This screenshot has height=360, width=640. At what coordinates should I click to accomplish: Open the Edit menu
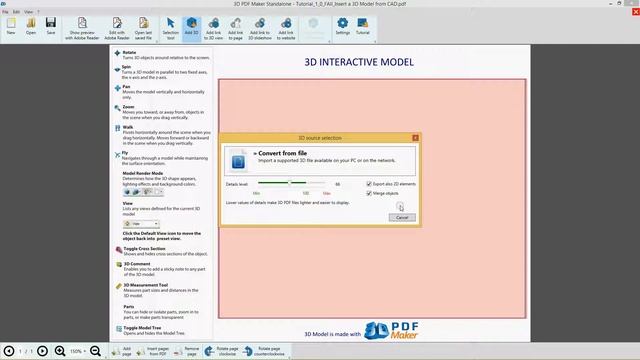click(x=16, y=12)
